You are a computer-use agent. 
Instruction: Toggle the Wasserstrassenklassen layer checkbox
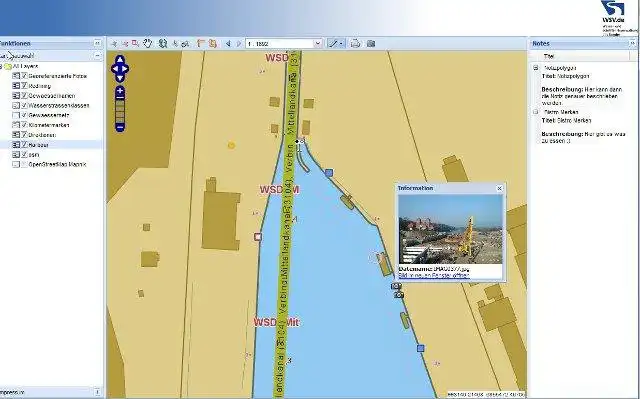pyautogui.click(x=24, y=105)
